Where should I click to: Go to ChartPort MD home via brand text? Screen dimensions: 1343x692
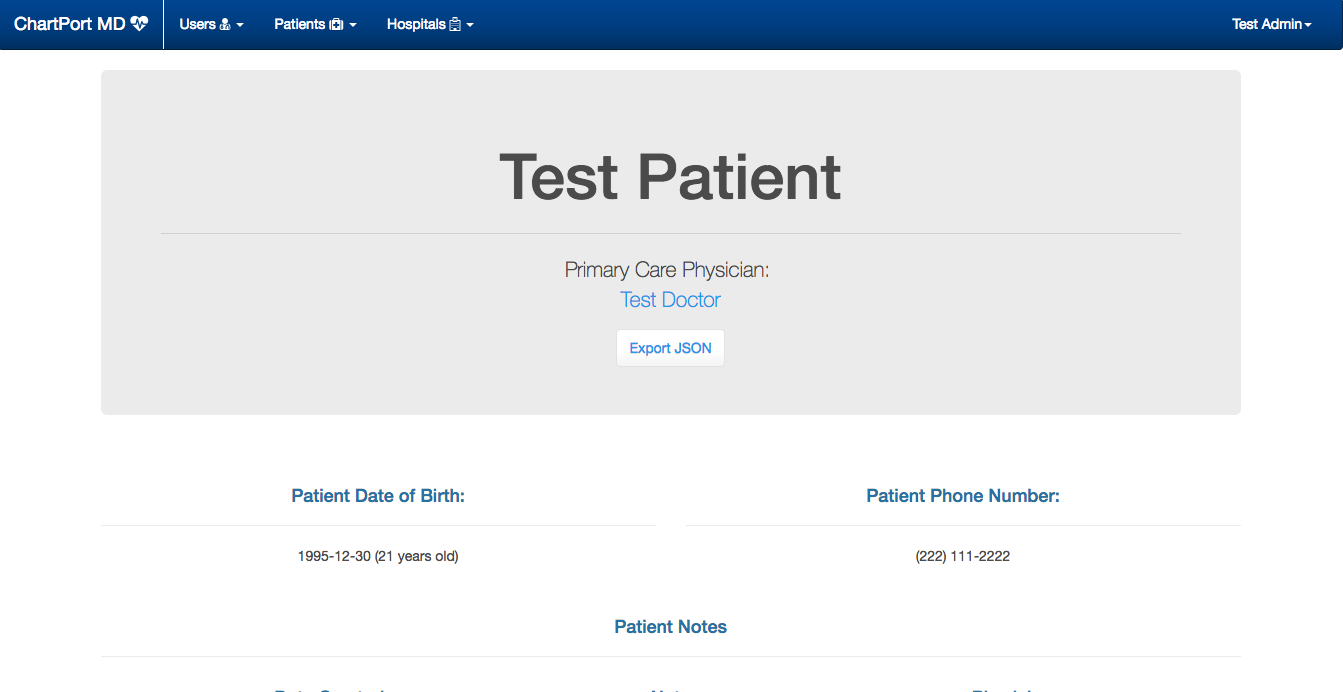pyautogui.click(x=69, y=24)
